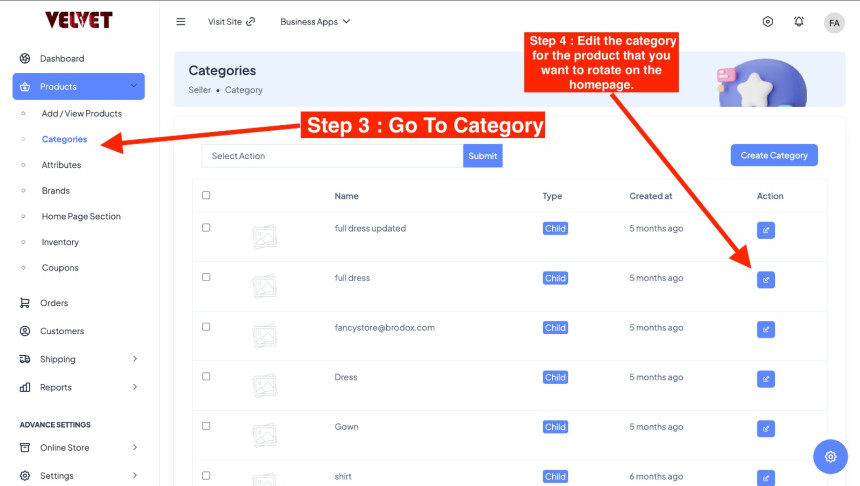Click the hexagon settings icon in header
Screen dimensions: 860x486
click(768, 22)
